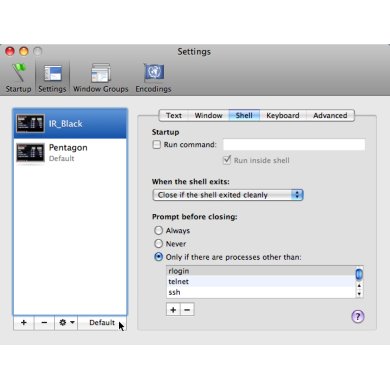
Task: Switch to the Advanced tab
Action: [x=330, y=116]
